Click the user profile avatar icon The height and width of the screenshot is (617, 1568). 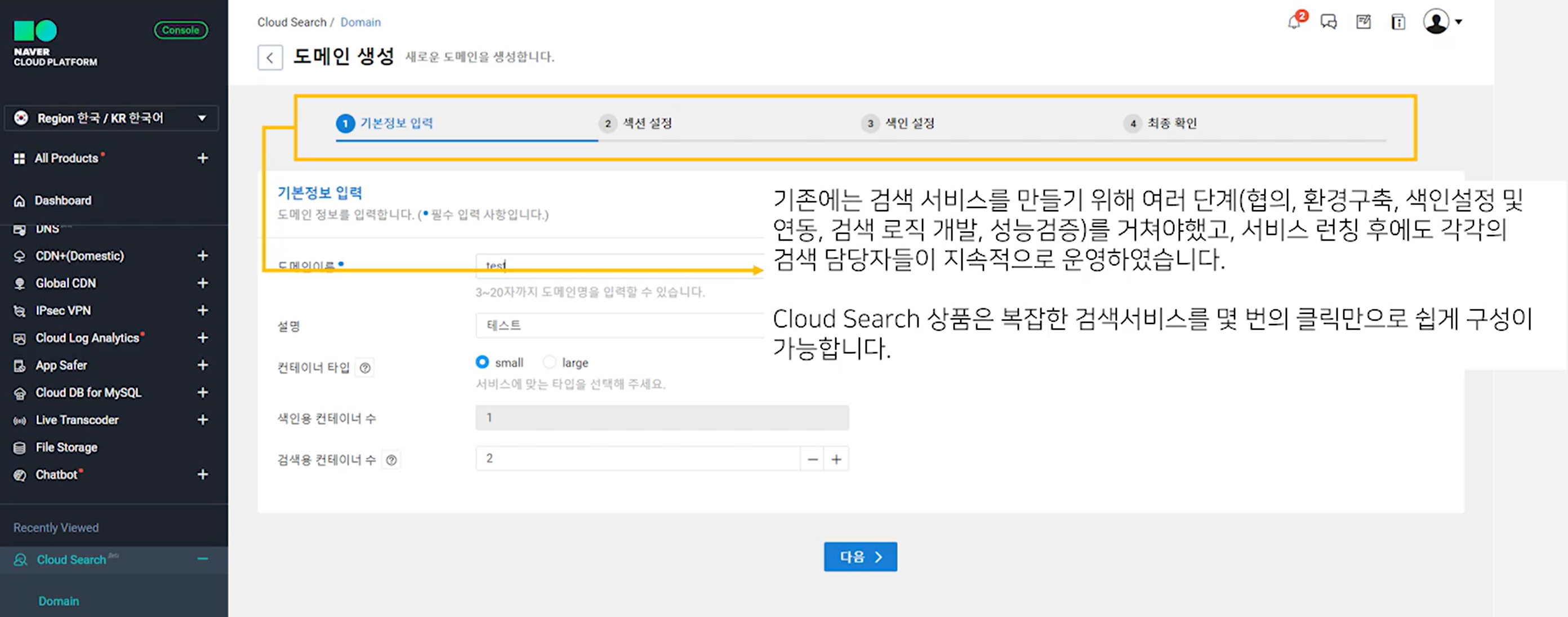click(x=1436, y=22)
